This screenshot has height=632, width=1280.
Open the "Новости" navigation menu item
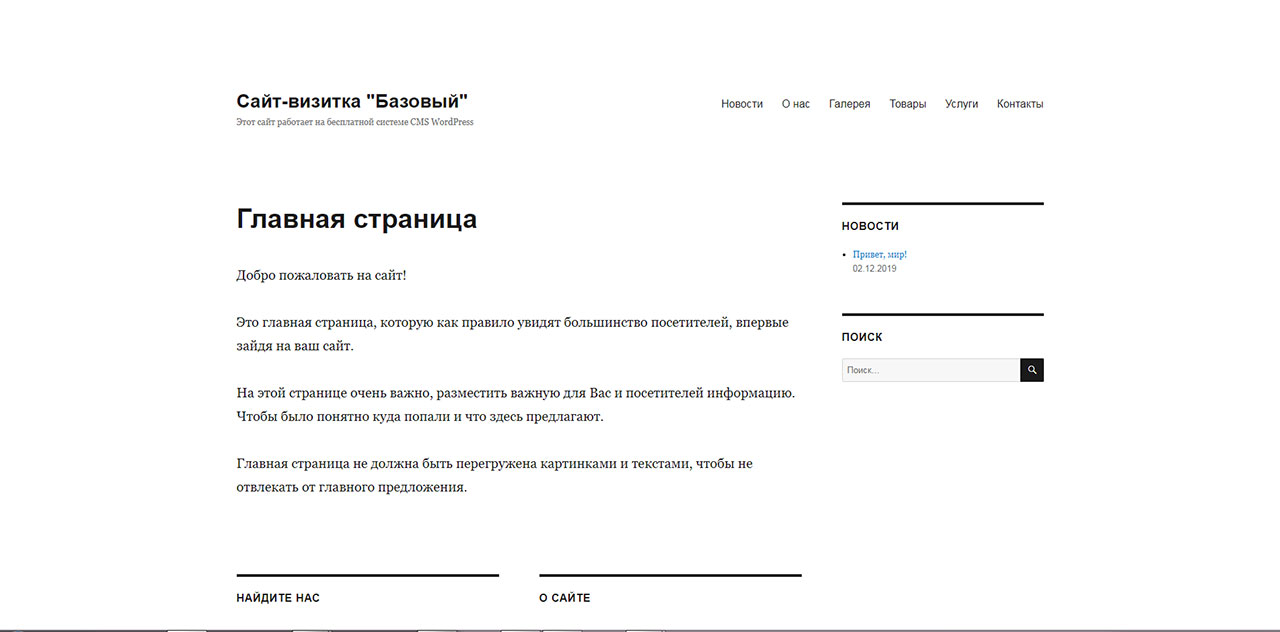pos(741,104)
